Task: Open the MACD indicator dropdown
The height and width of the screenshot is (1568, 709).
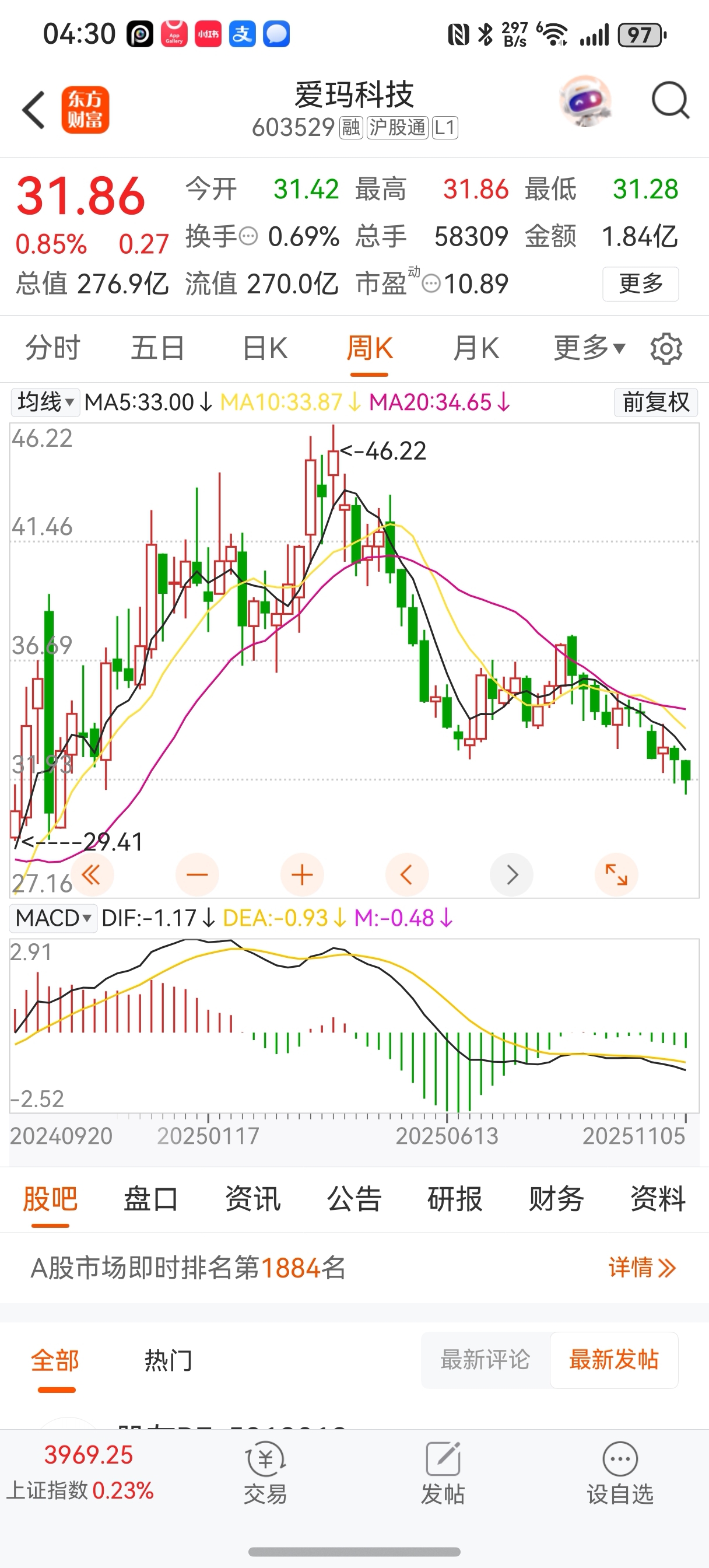Action: pos(54,918)
